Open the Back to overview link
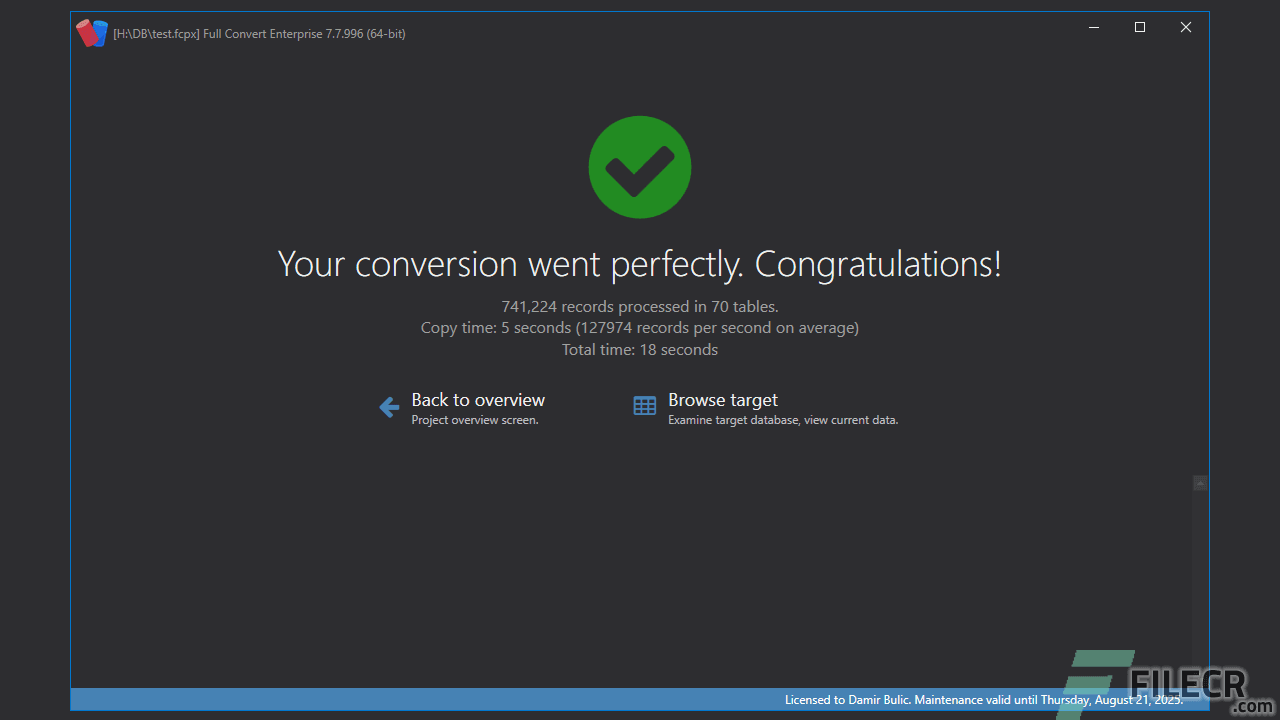This screenshot has height=720, width=1280. [x=478, y=399]
